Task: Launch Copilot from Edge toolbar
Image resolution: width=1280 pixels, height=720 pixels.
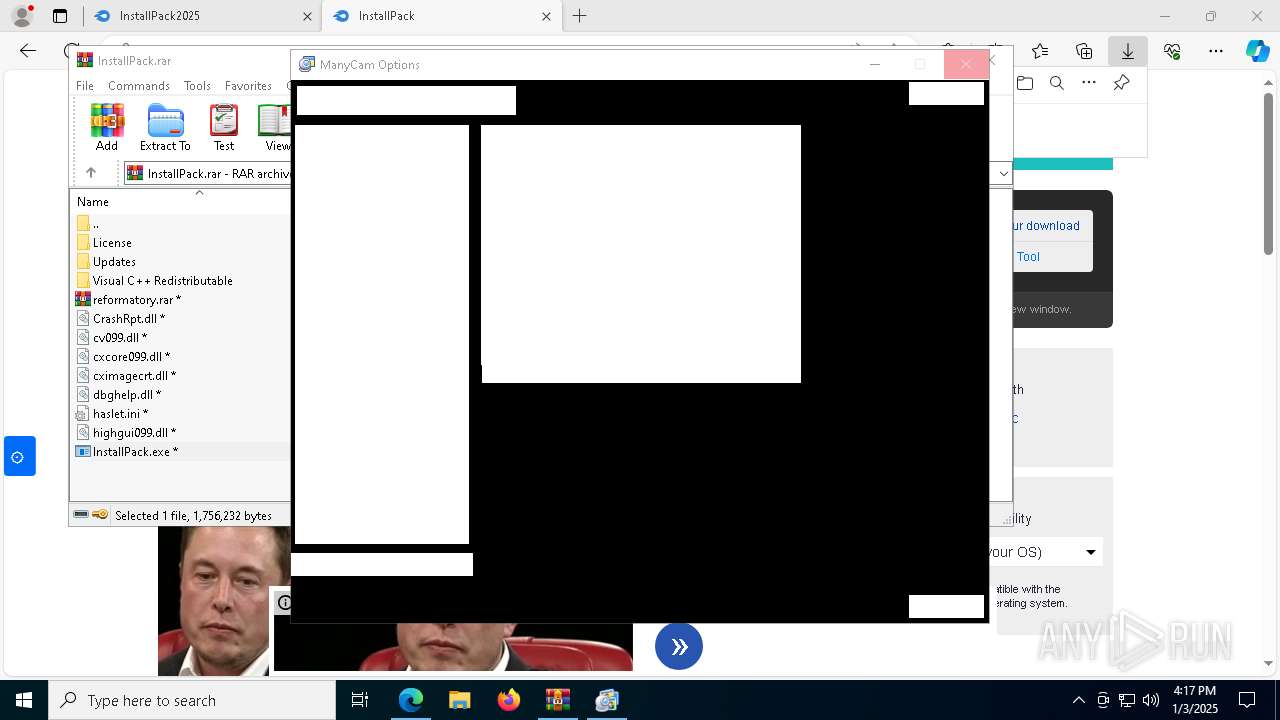Action: pos(1257,51)
